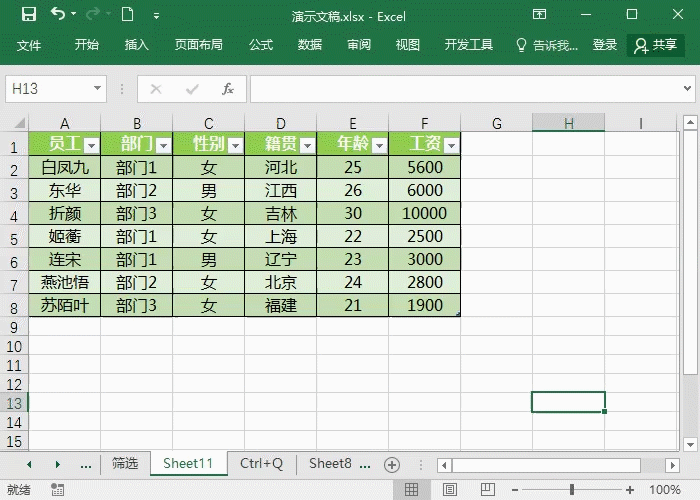Switch to the 公式 ribbon tab

point(261,45)
